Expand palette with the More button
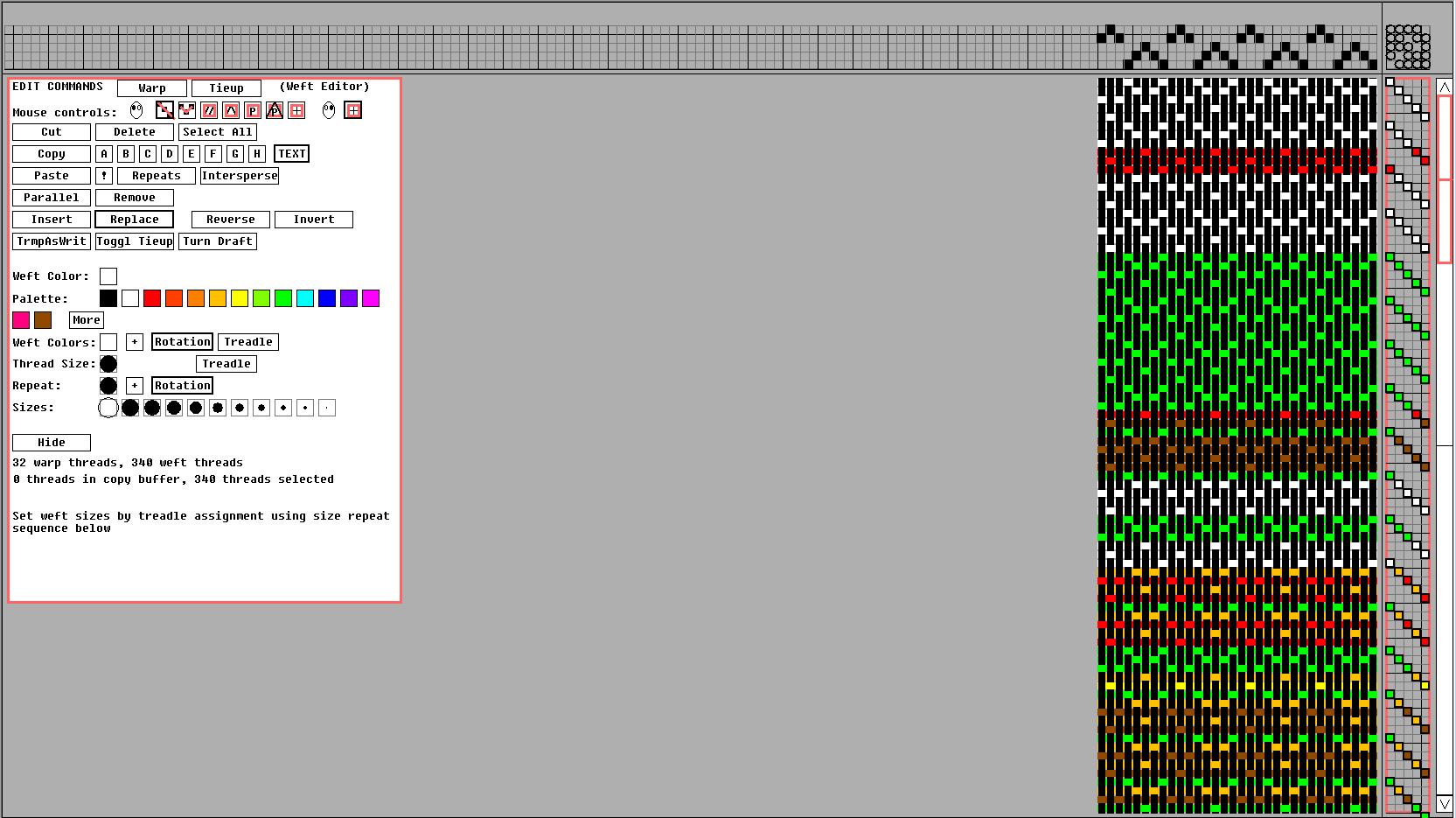Image resolution: width=1456 pixels, height=818 pixels. point(87,320)
